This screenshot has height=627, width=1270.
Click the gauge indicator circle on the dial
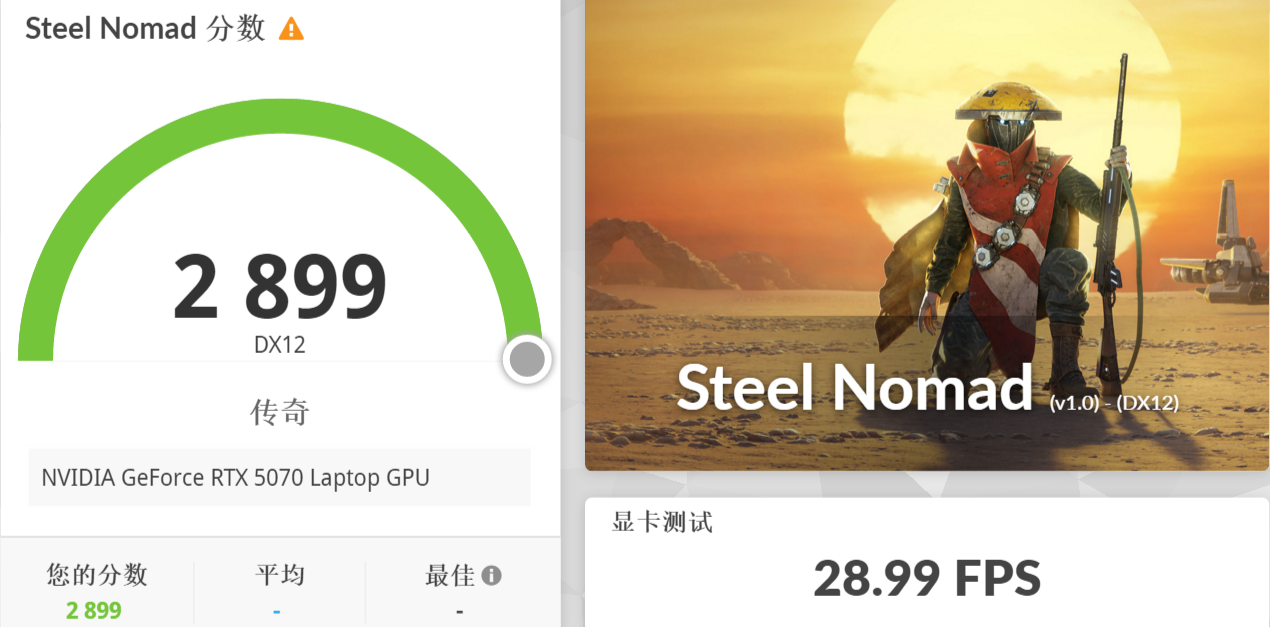(x=527, y=359)
